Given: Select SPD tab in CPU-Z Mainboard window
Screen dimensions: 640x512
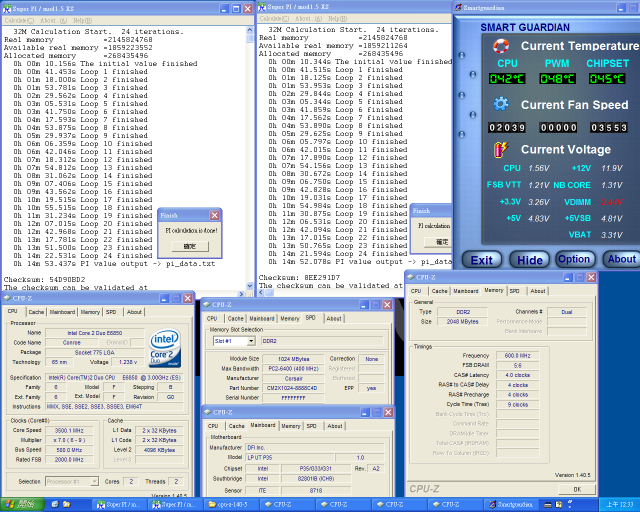Looking at the screenshot, I should 311,426.
